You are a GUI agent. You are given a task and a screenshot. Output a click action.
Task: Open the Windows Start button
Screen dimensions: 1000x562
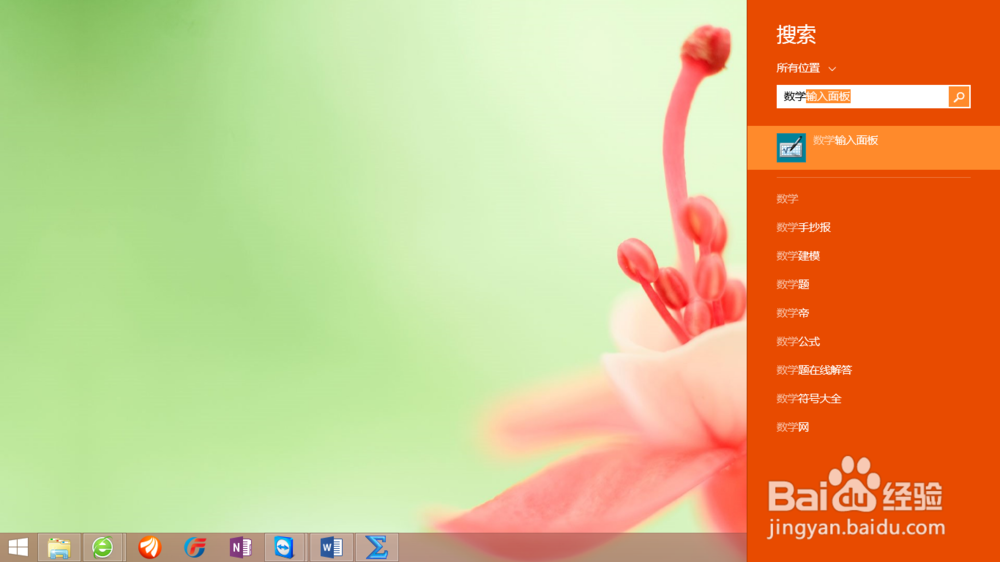pos(18,547)
